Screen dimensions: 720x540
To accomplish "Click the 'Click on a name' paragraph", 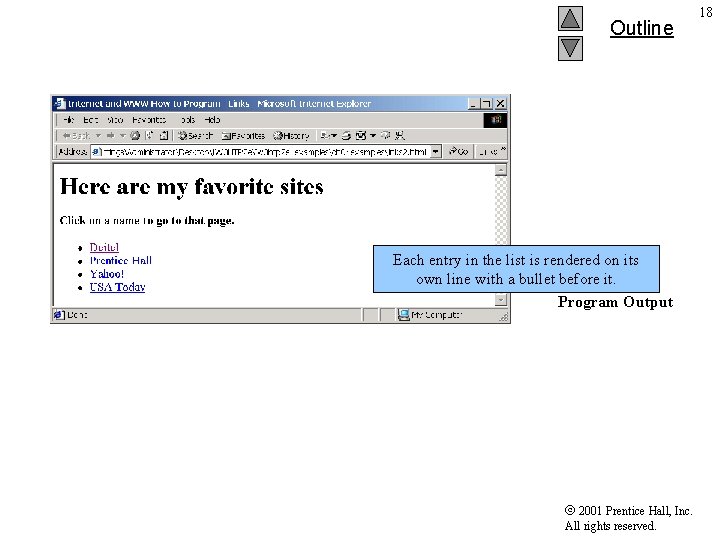I will point(147,220).
